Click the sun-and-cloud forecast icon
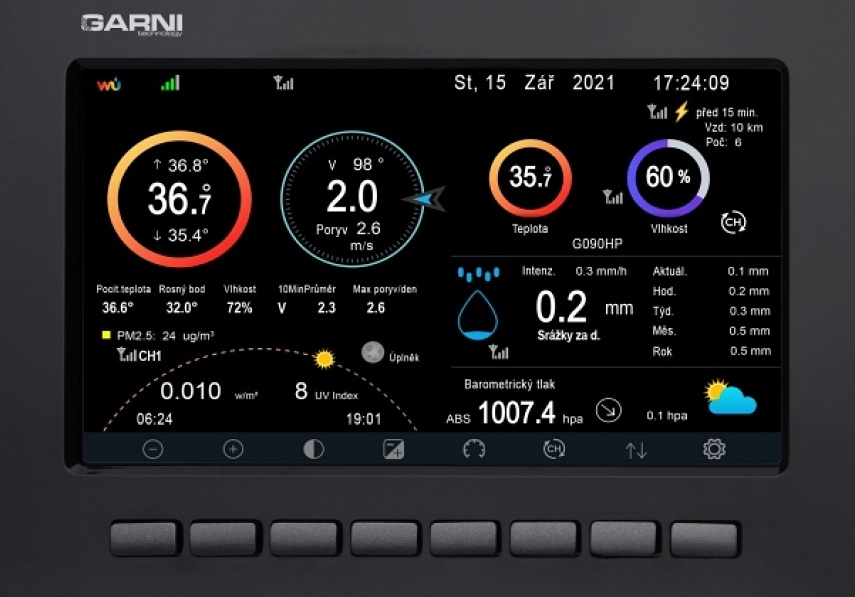 click(x=731, y=398)
